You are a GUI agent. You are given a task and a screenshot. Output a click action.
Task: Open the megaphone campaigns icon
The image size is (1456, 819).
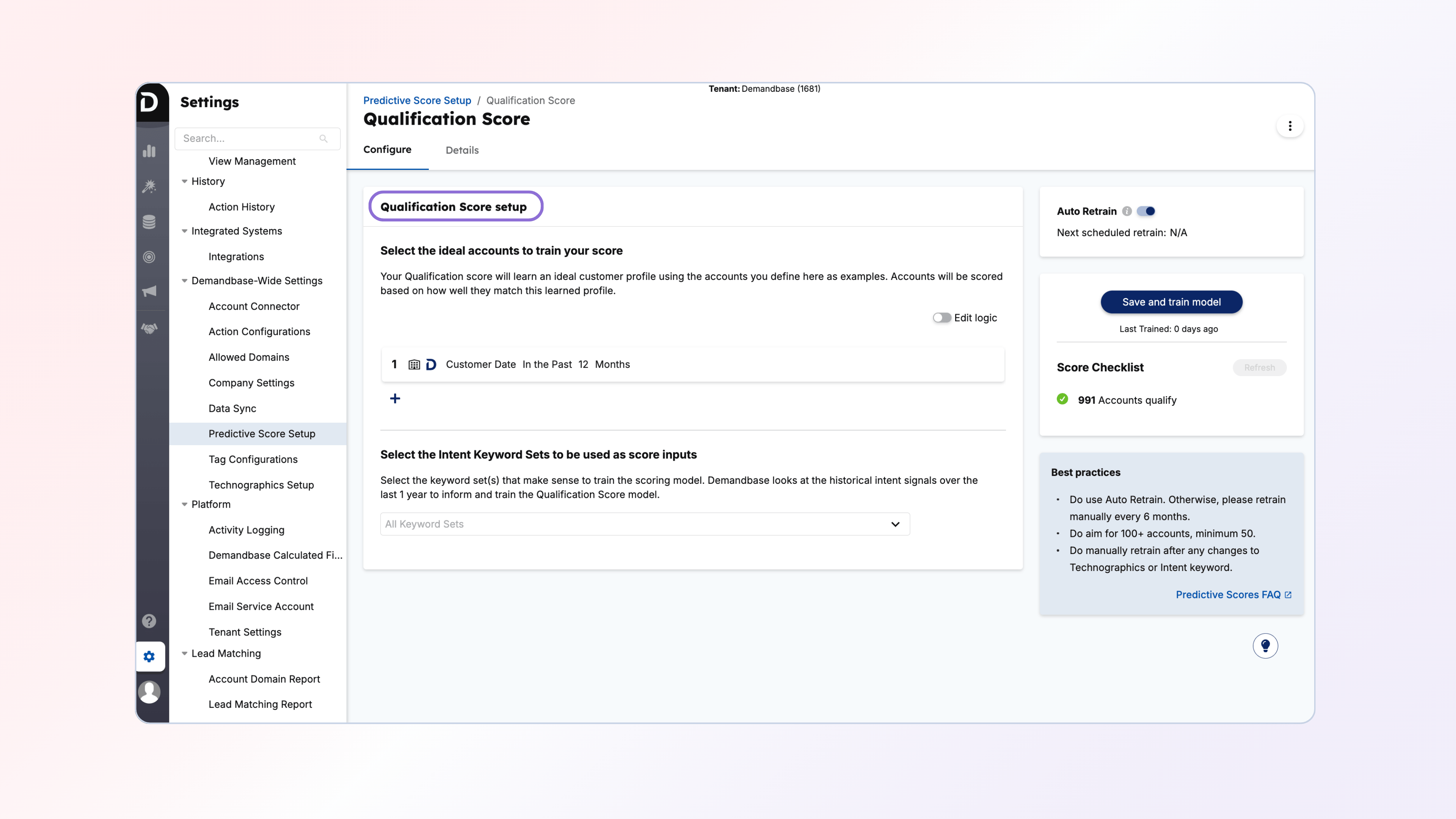(x=149, y=291)
